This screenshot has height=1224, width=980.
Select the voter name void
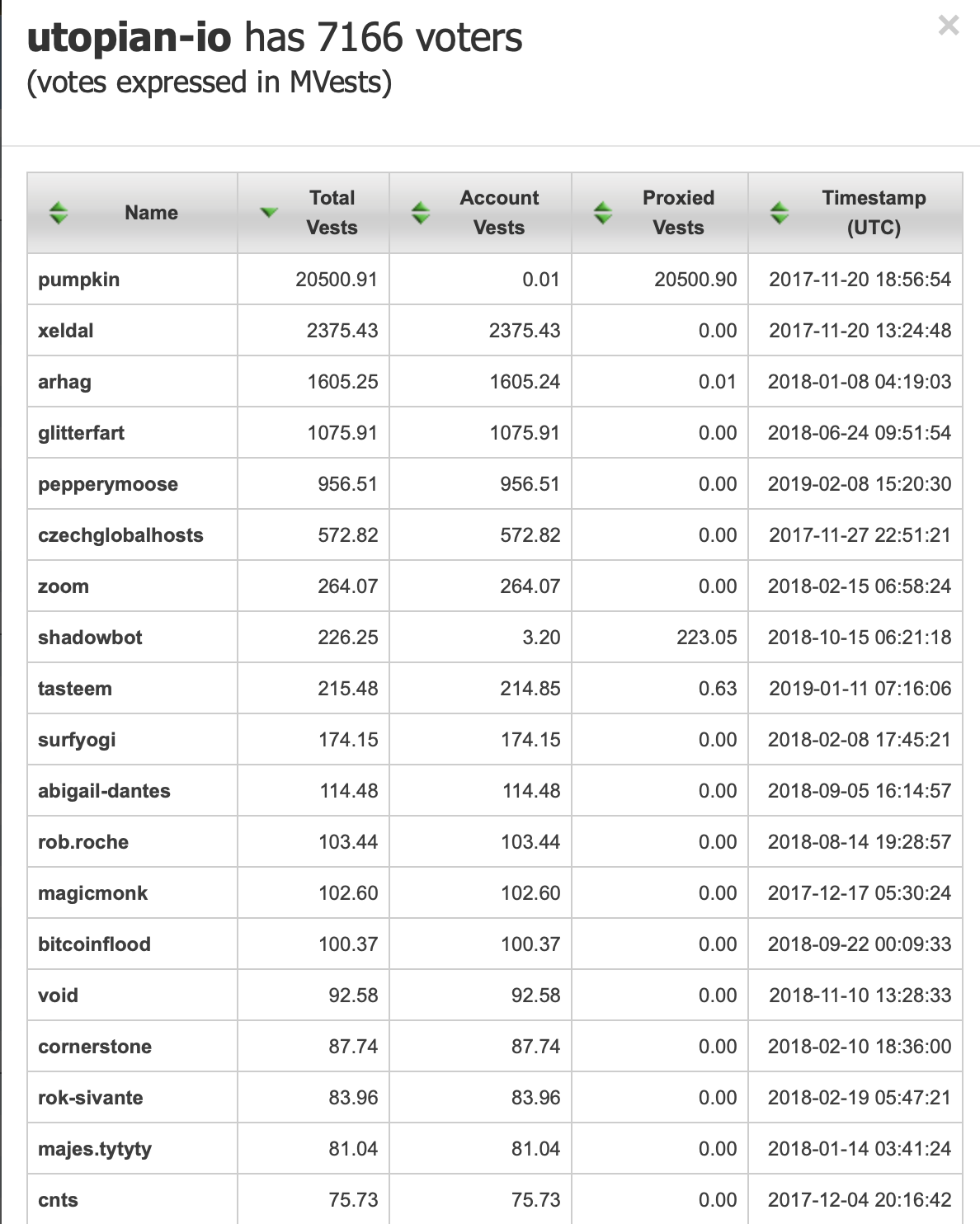(x=58, y=996)
